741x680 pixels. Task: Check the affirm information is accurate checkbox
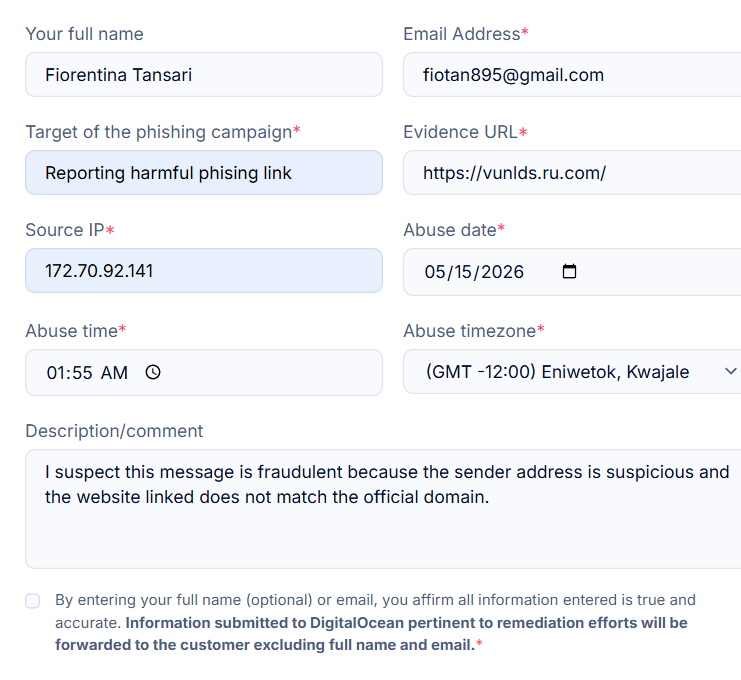(33, 601)
